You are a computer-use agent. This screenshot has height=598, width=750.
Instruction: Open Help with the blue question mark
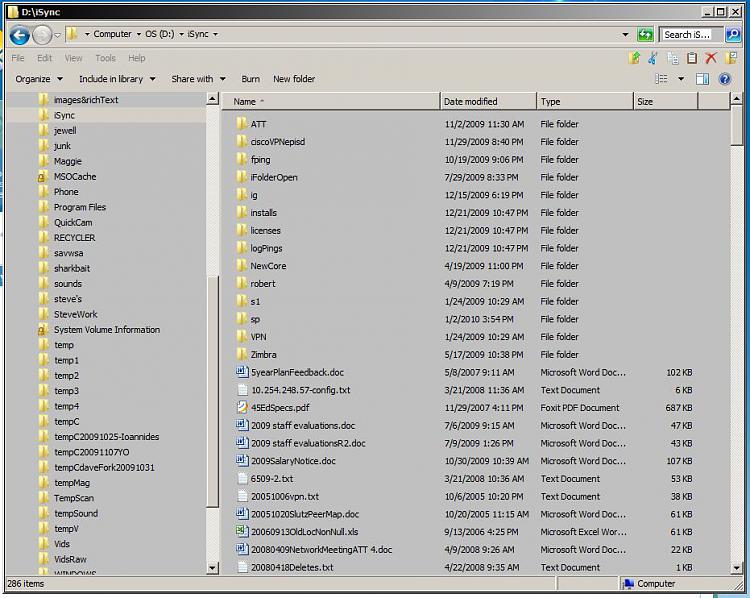click(725, 79)
